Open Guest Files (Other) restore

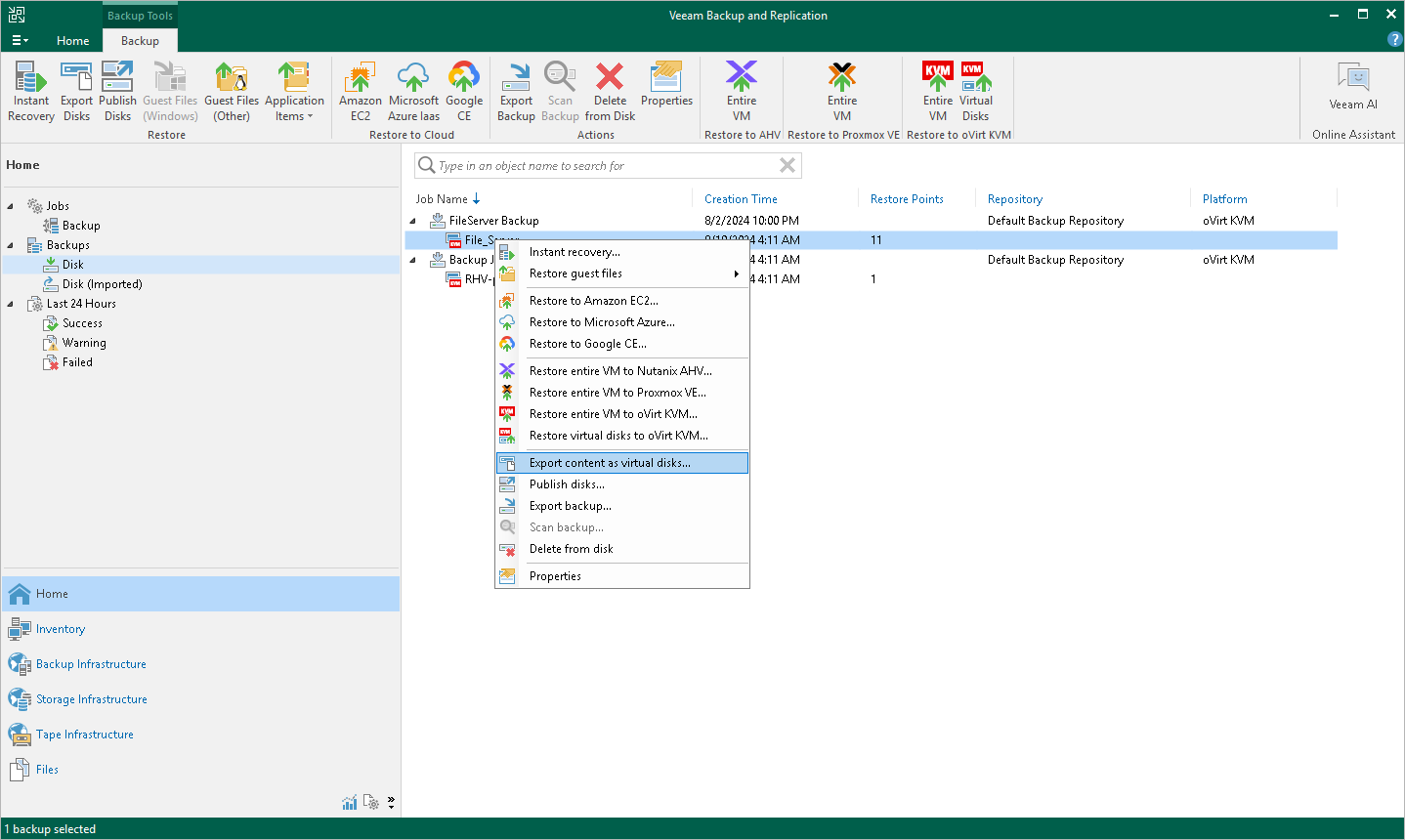[x=232, y=91]
